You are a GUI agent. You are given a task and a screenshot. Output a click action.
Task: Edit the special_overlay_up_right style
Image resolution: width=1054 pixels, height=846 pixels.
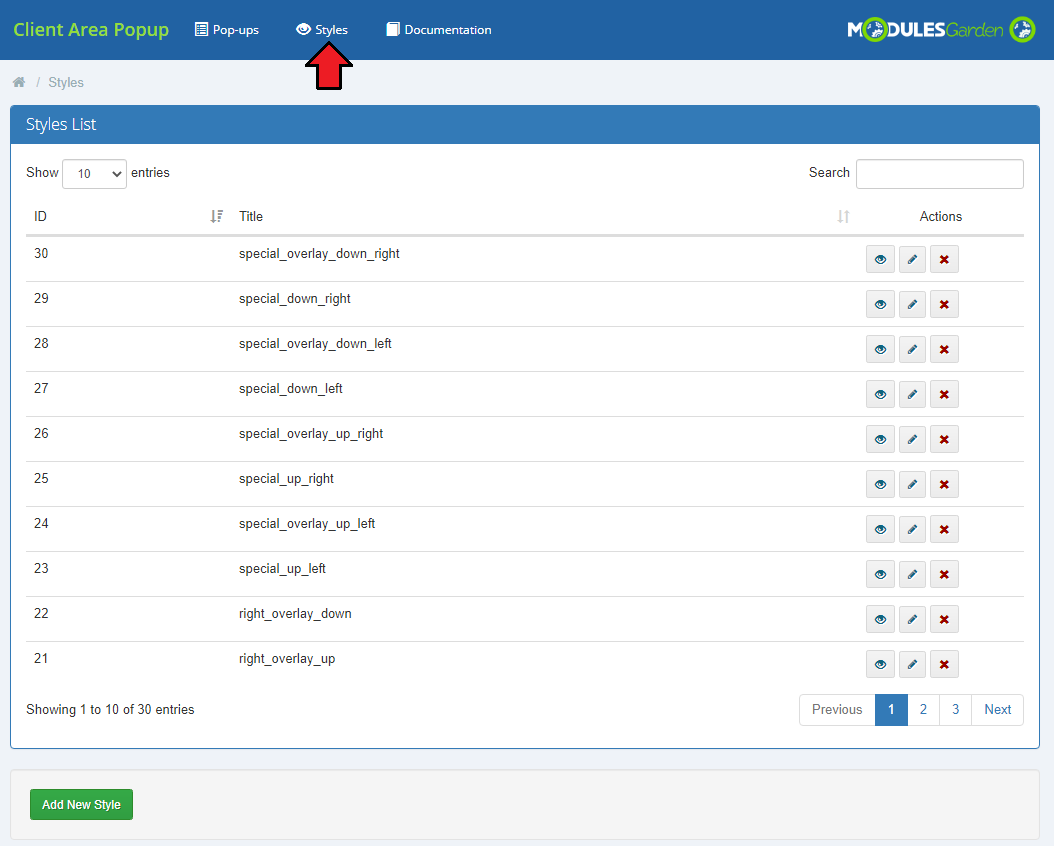point(912,439)
